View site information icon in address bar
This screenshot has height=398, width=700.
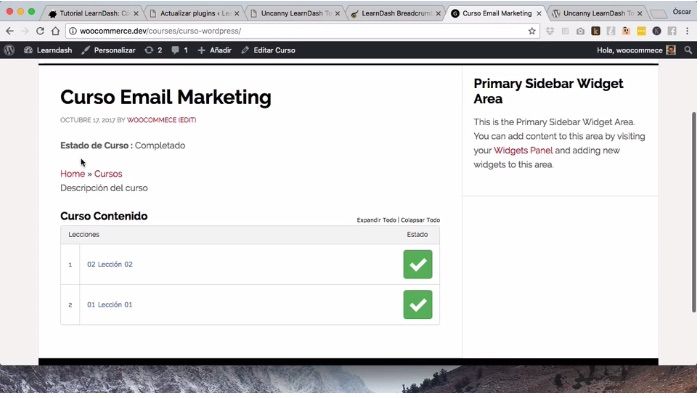tap(73, 31)
